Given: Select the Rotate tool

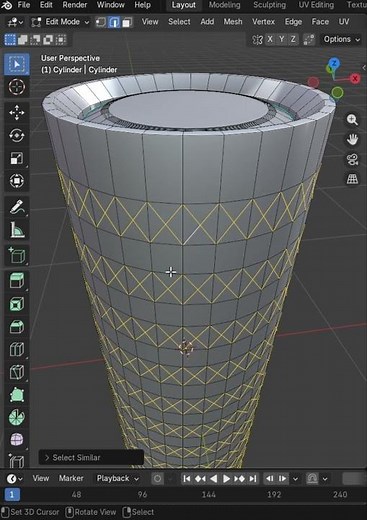Looking at the screenshot, I should (x=17, y=135).
